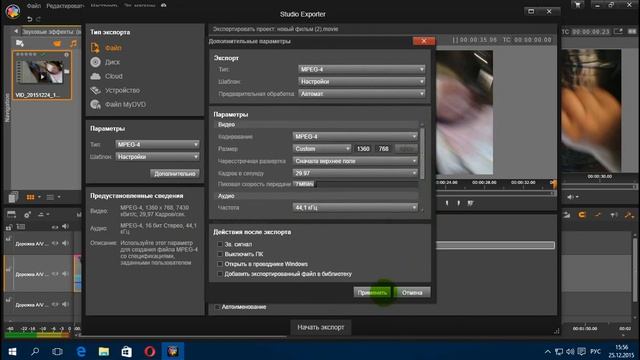Click Начать экспорт button
The image size is (640, 360).
coord(320,327)
